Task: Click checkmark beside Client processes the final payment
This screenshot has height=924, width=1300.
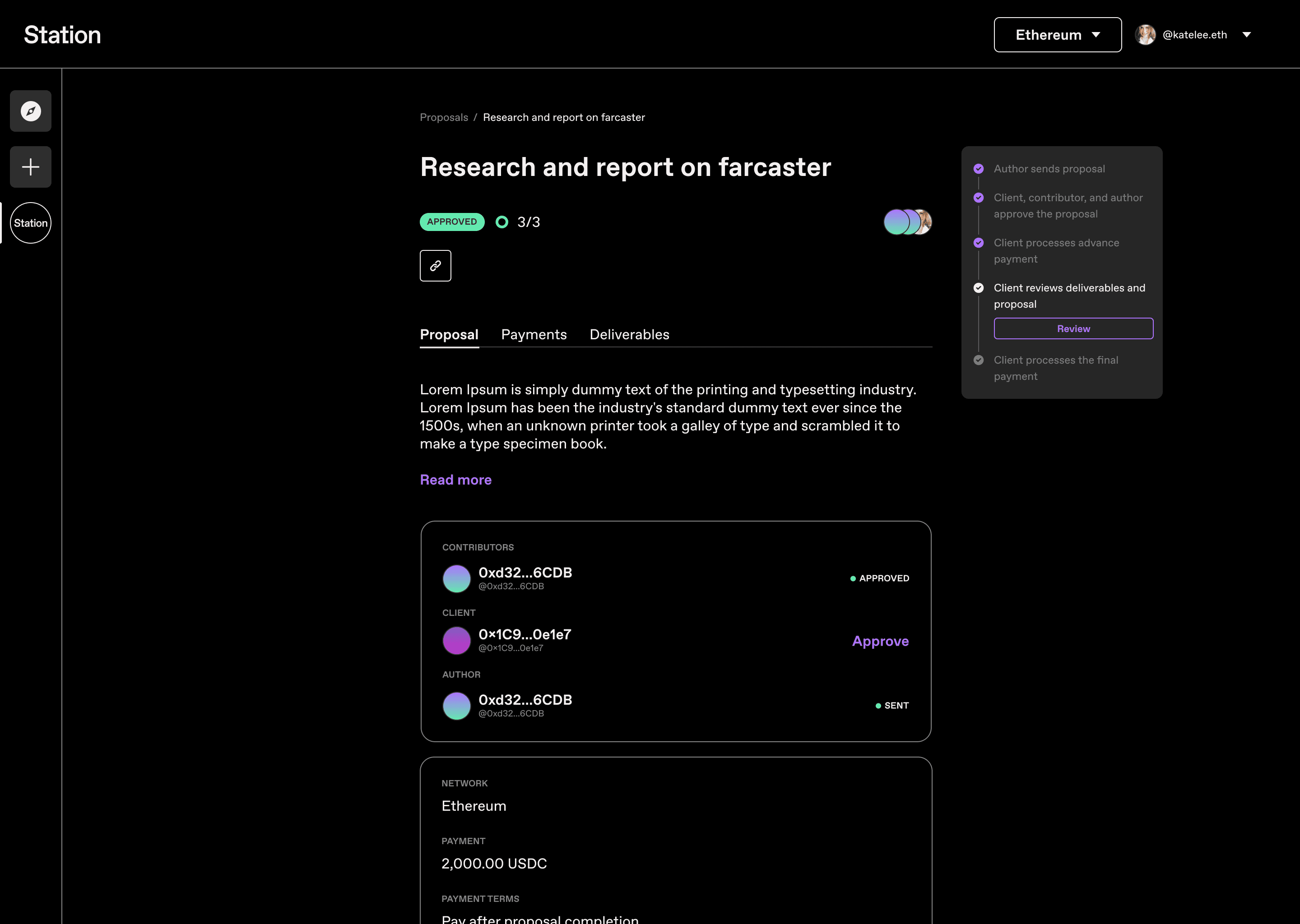Action: click(x=979, y=360)
